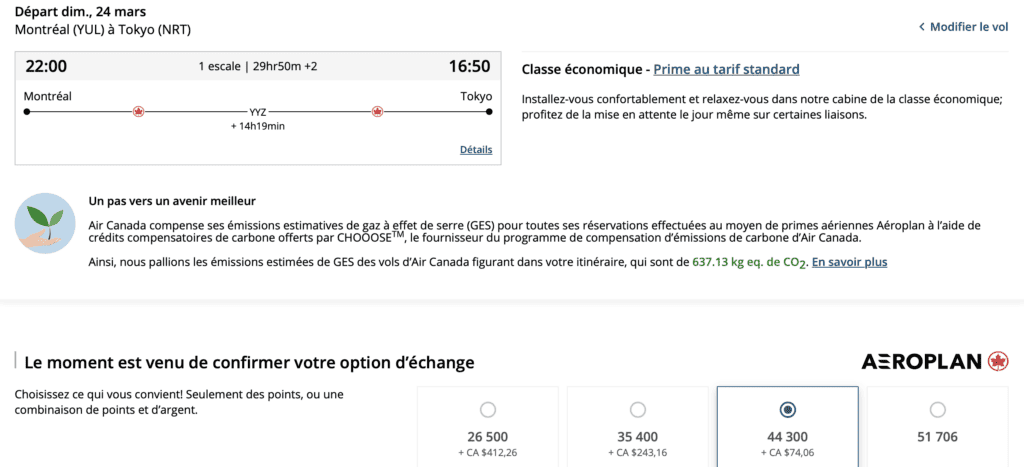Select the 26 500 points option
The height and width of the screenshot is (467, 1024).
pyautogui.click(x=487, y=410)
